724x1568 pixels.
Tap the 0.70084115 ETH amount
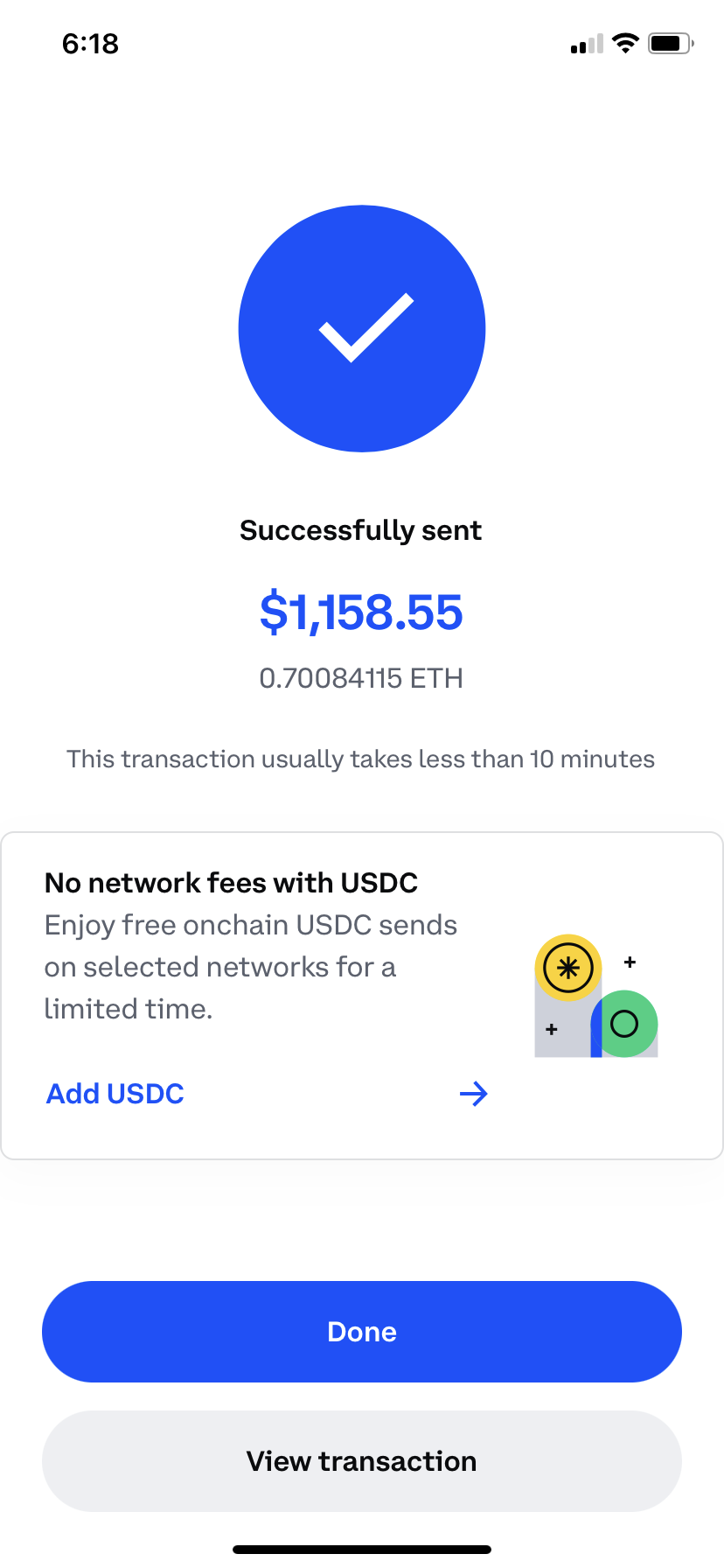click(361, 678)
